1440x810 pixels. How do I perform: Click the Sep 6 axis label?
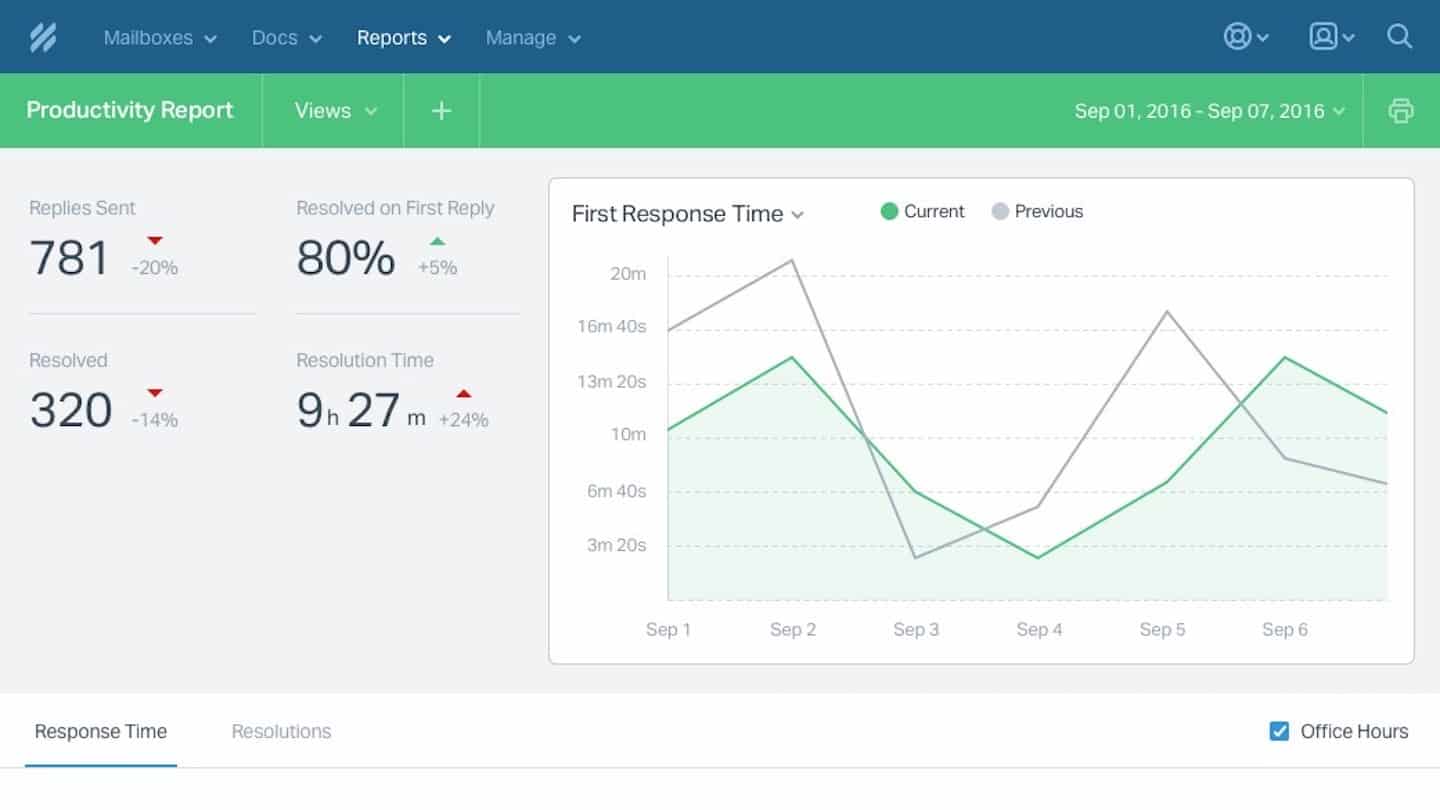tap(1285, 629)
